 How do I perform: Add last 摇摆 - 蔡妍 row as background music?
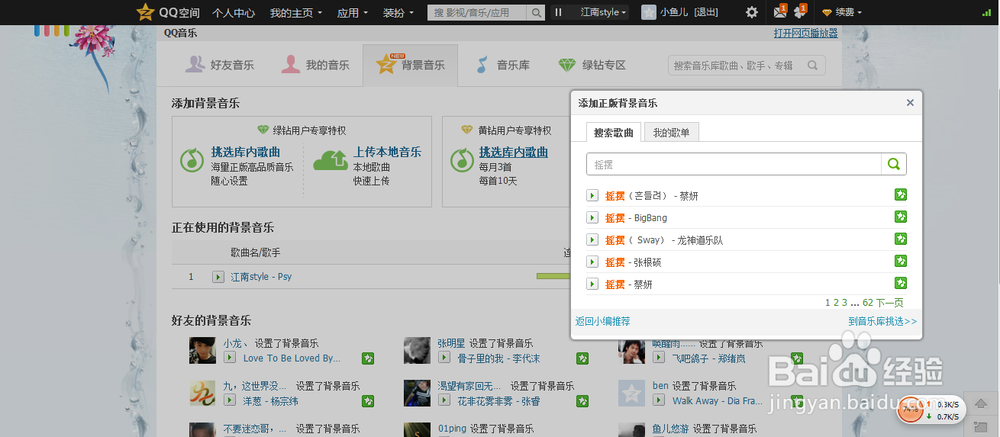tap(901, 283)
